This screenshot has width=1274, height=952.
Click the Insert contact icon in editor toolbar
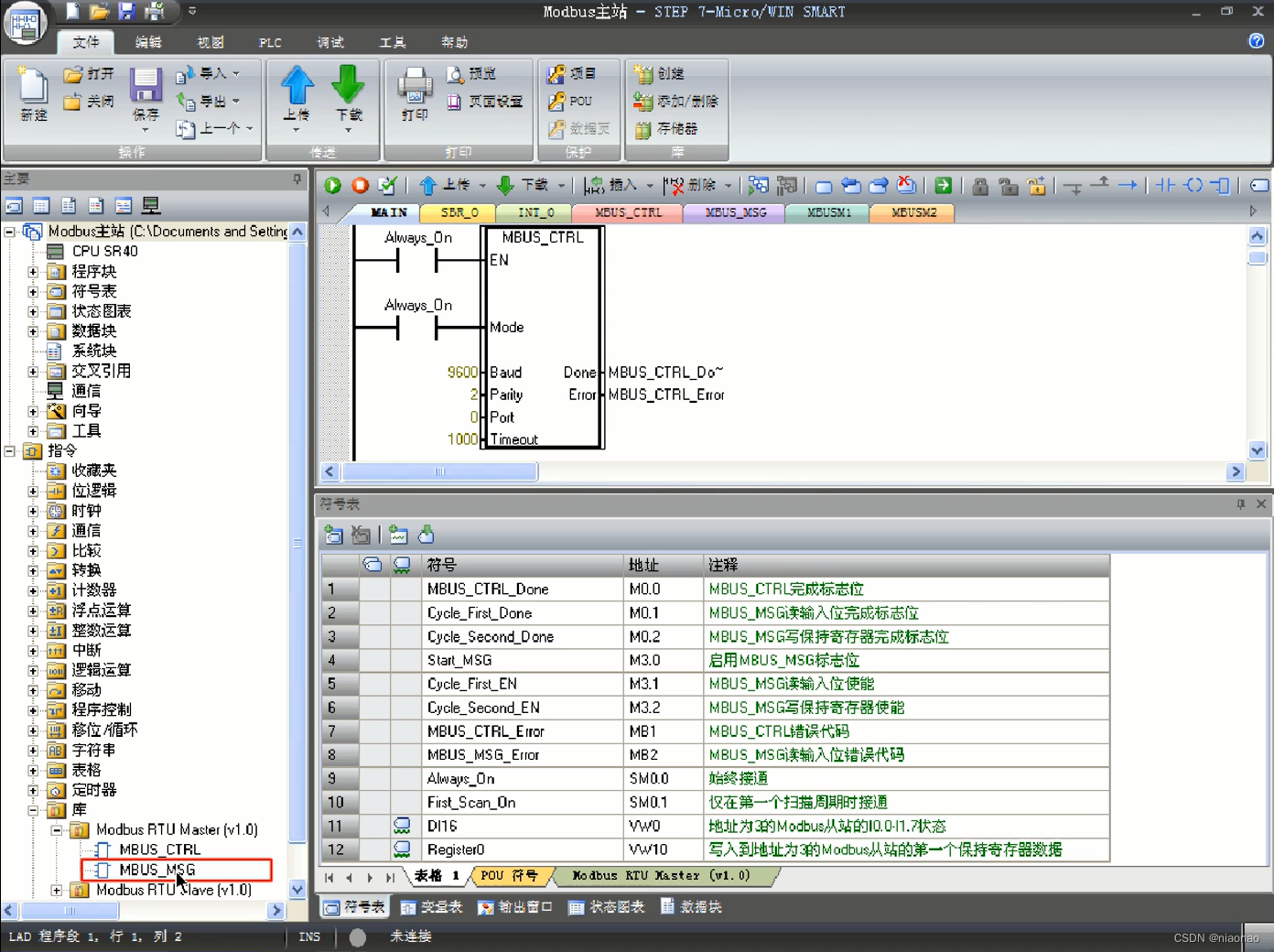(x=1165, y=186)
